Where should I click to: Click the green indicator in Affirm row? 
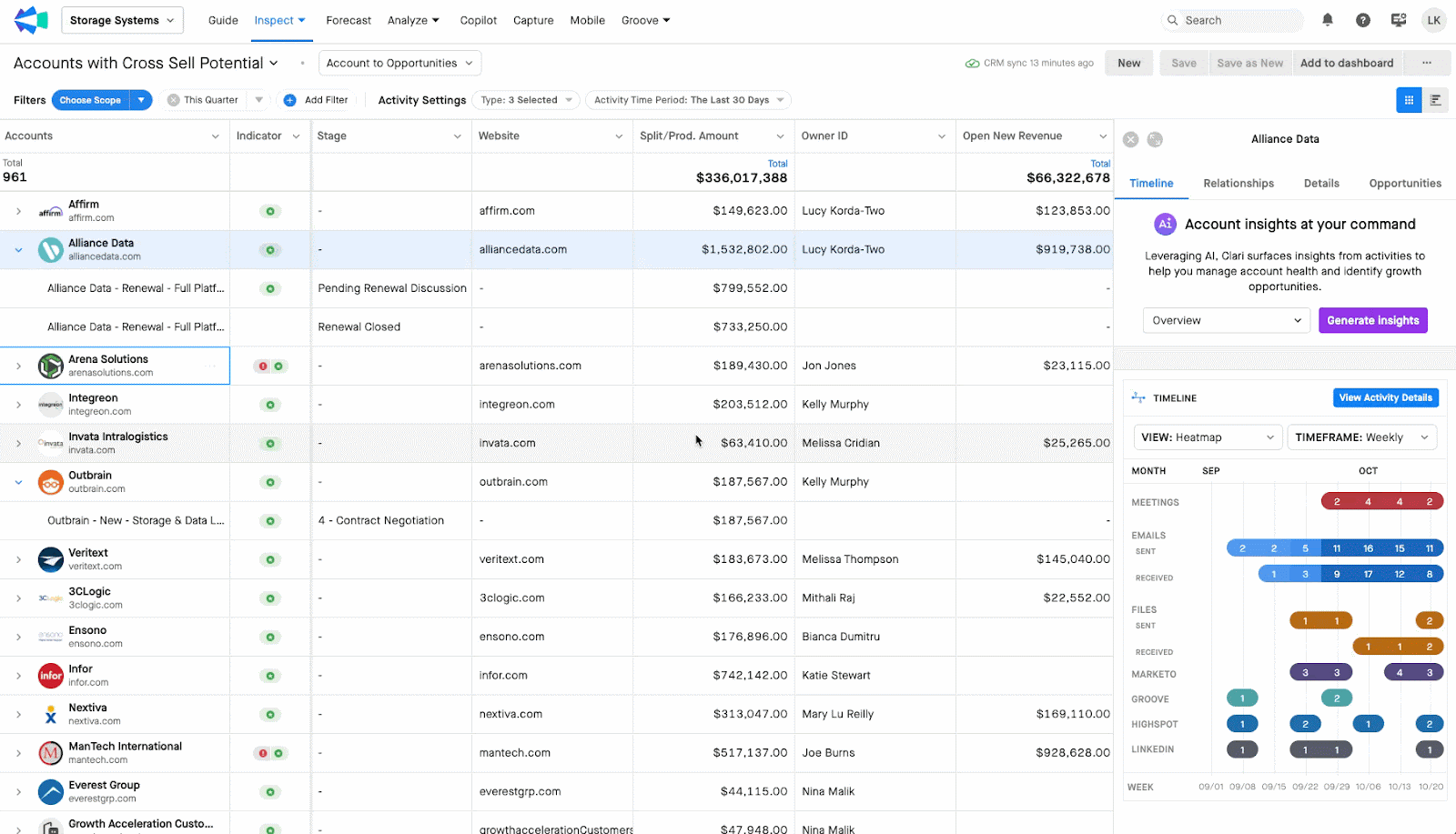pos(270,211)
